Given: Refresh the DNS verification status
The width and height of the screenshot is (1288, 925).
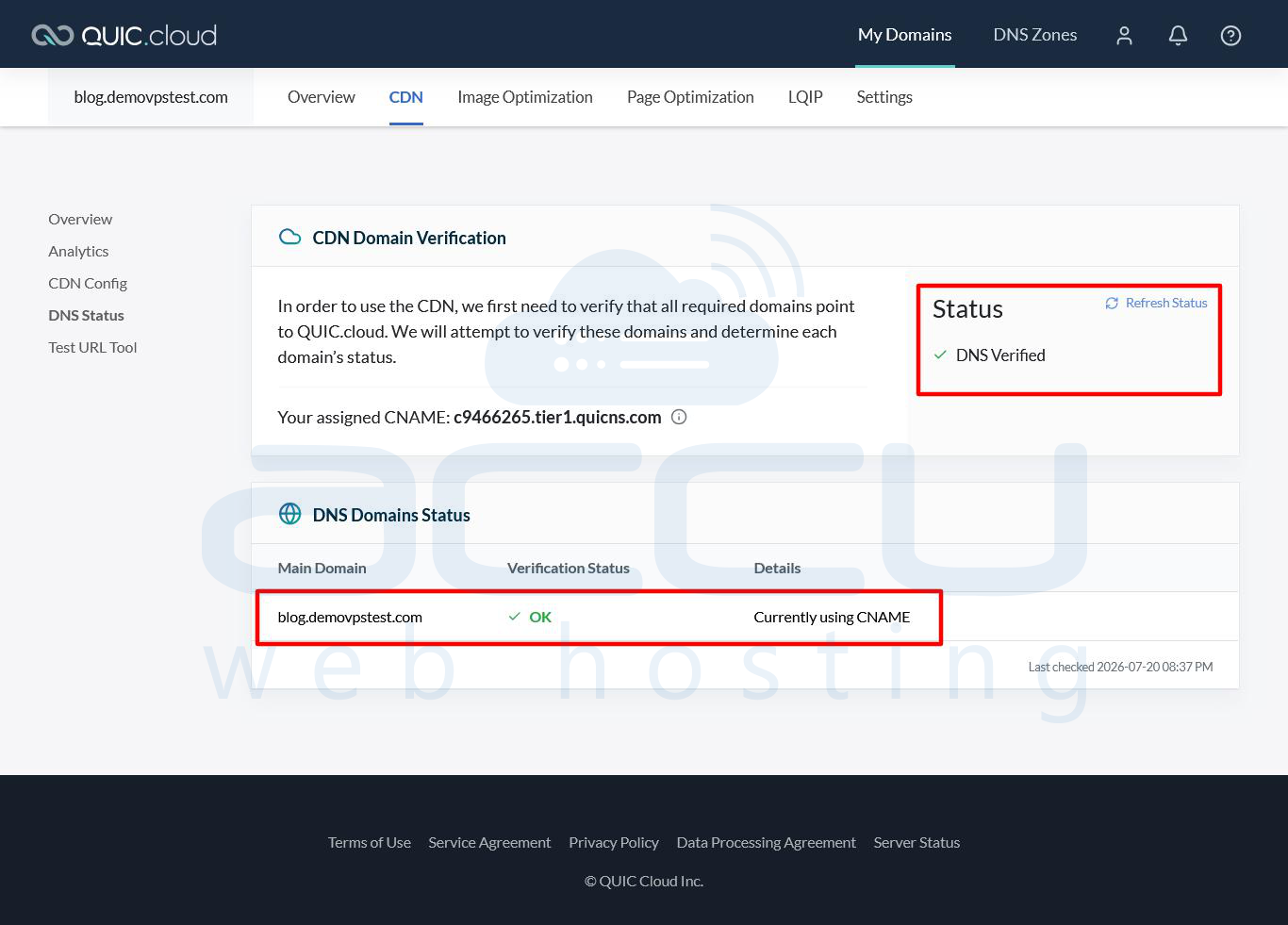Looking at the screenshot, I should point(1156,303).
